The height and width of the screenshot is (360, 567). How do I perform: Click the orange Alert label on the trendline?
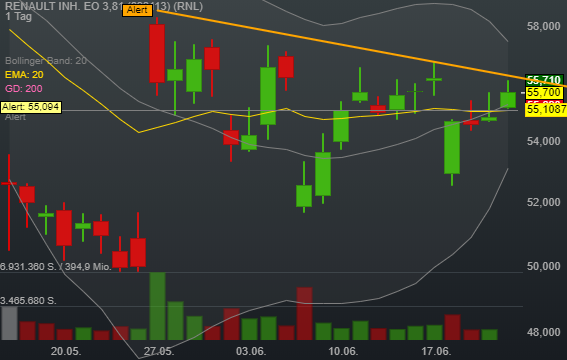point(137,10)
